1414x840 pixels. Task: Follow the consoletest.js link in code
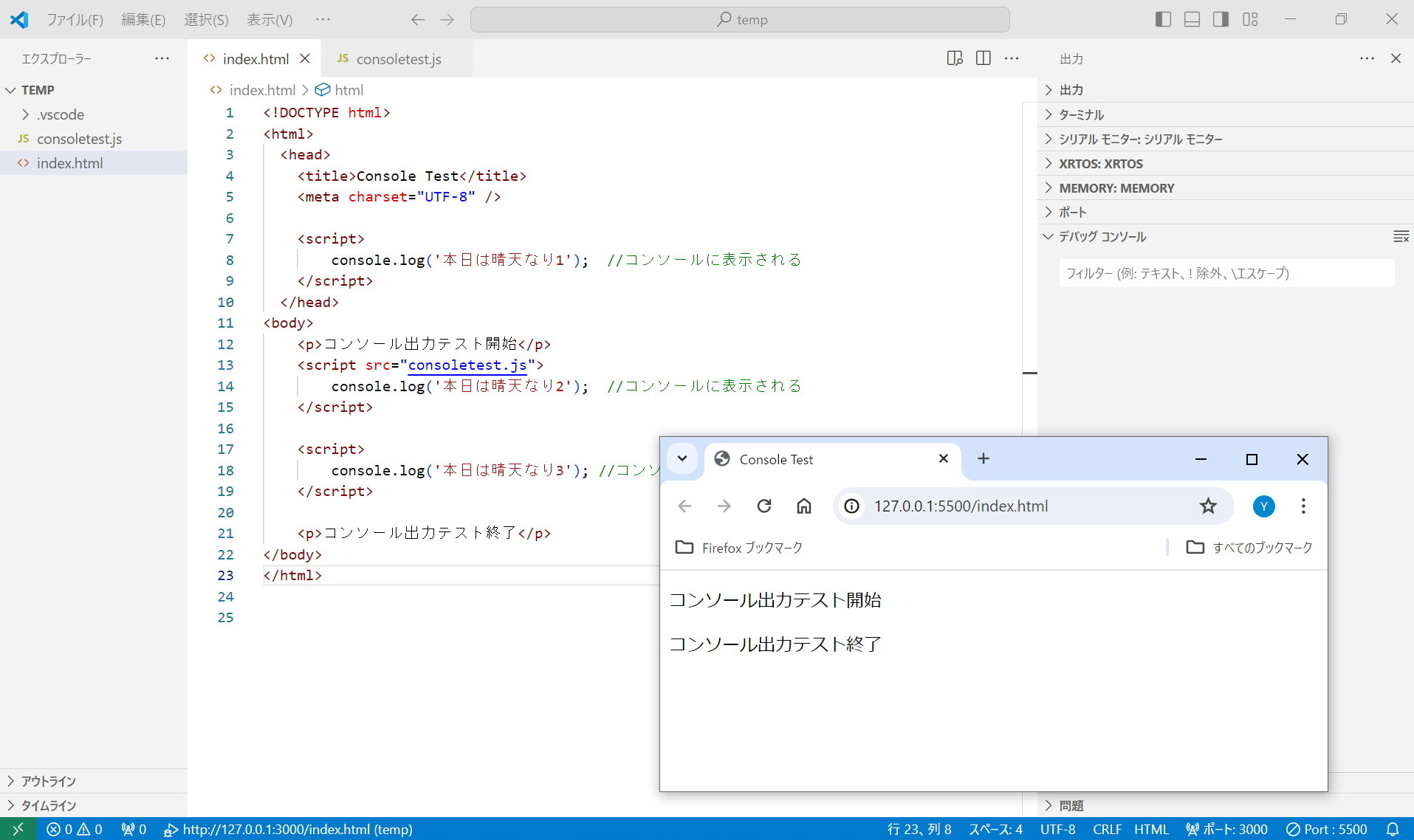467,365
